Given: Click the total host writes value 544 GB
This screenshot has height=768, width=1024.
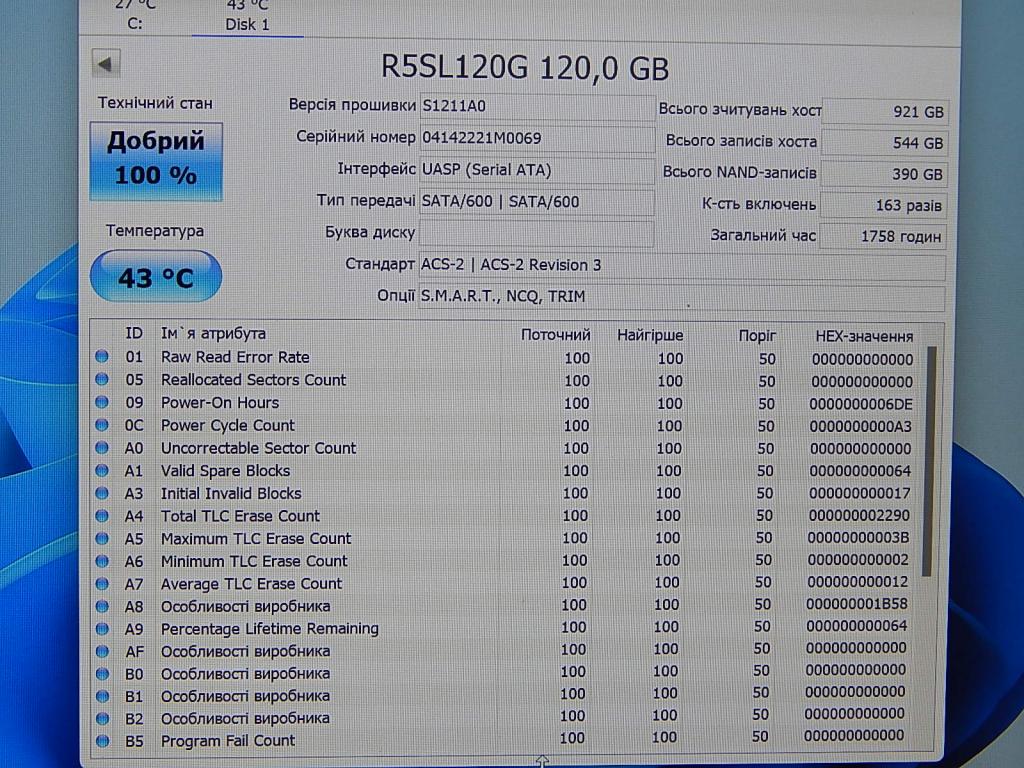Looking at the screenshot, I should 884,142.
